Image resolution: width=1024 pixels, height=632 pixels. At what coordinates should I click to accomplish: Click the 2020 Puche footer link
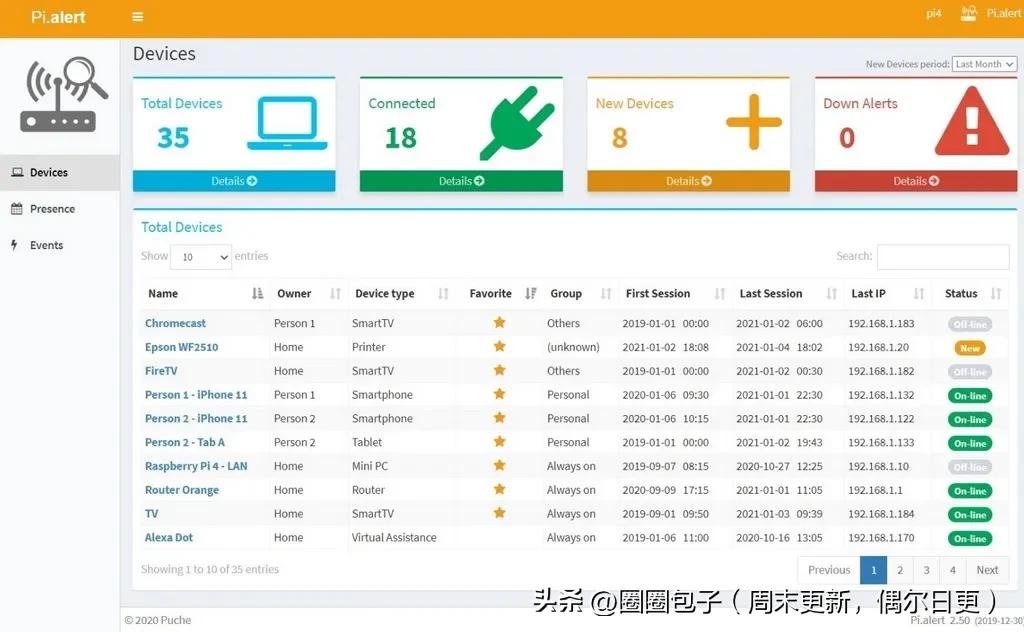[158, 620]
